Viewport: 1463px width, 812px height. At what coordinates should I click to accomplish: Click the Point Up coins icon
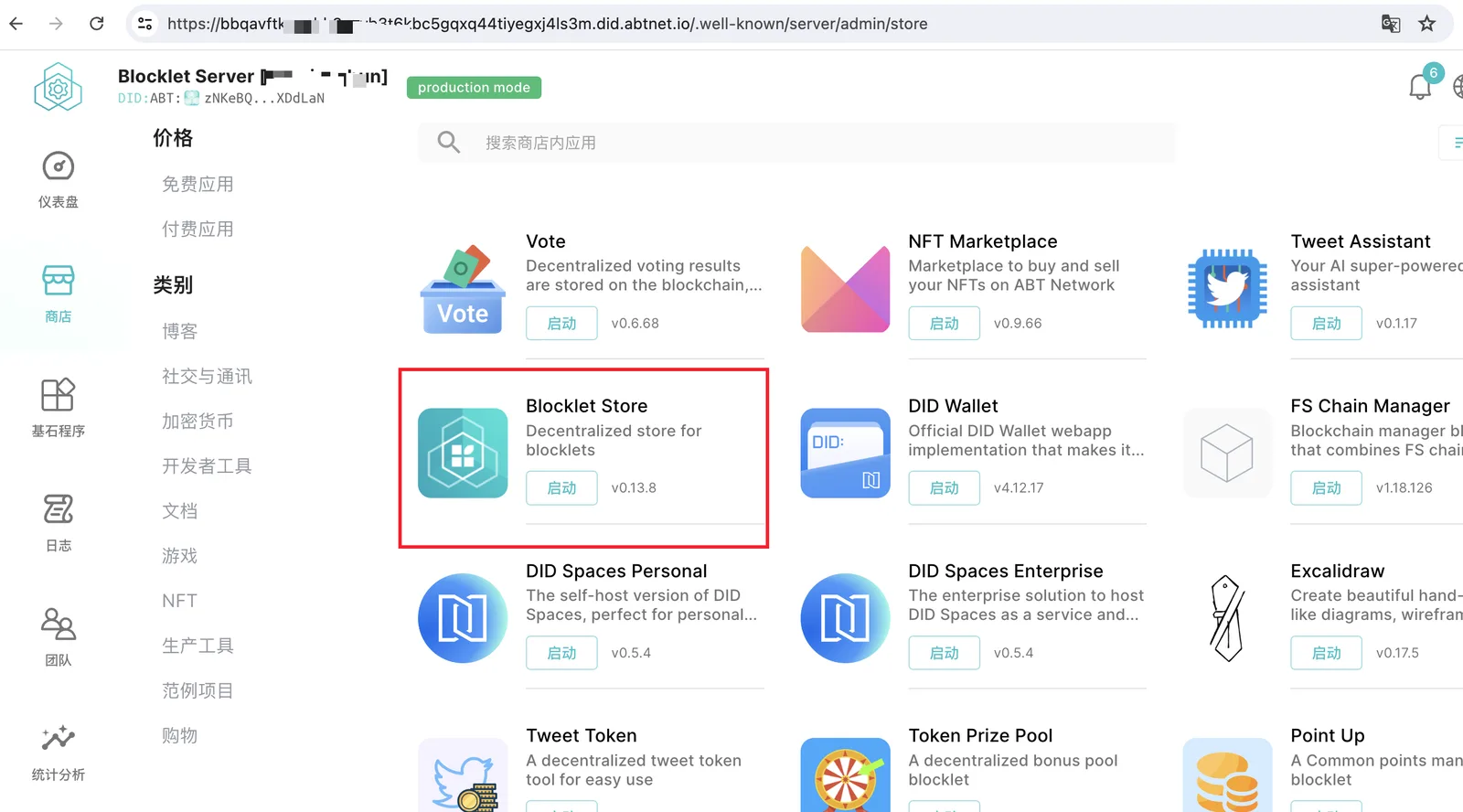[1227, 775]
